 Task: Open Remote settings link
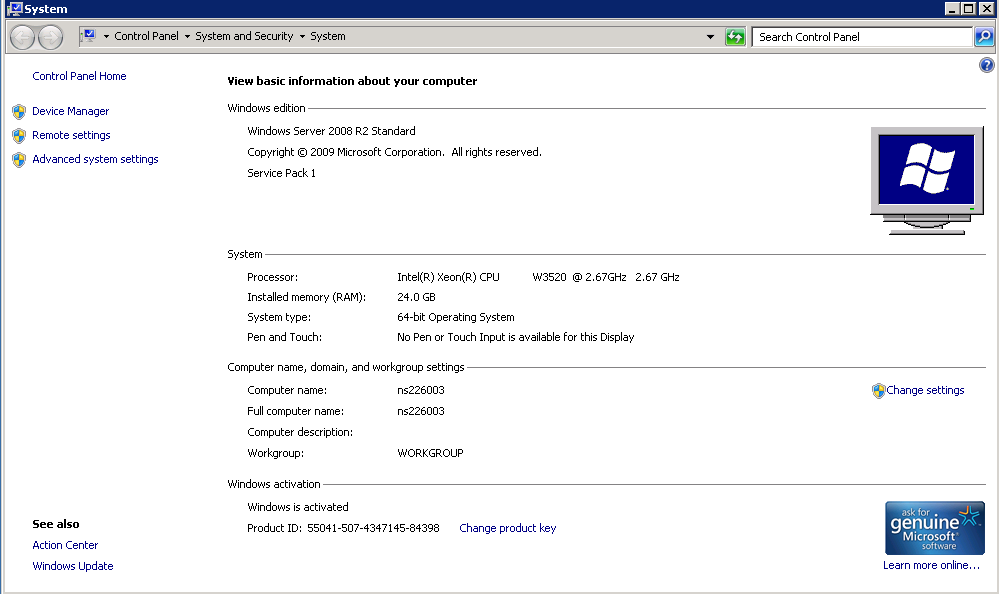click(x=71, y=135)
